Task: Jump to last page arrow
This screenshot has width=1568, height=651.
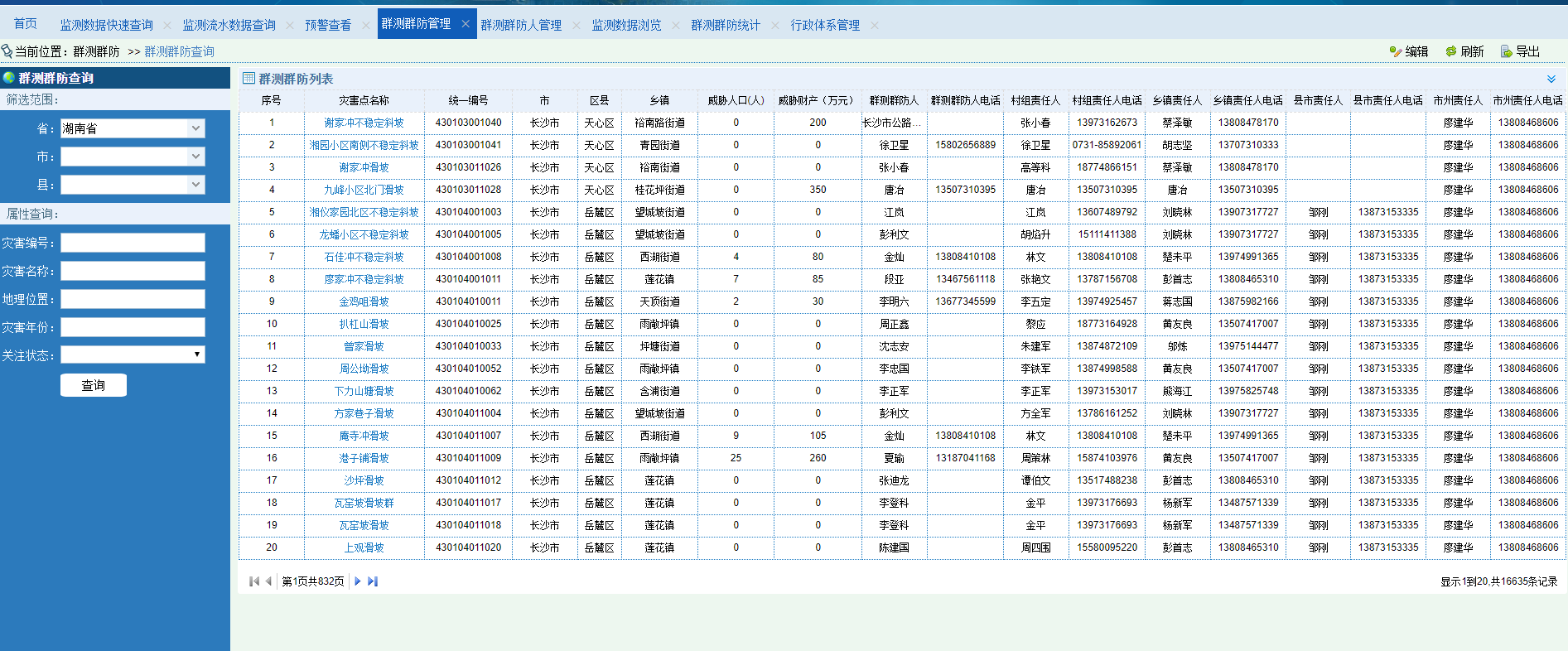Action: pos(373,581)
